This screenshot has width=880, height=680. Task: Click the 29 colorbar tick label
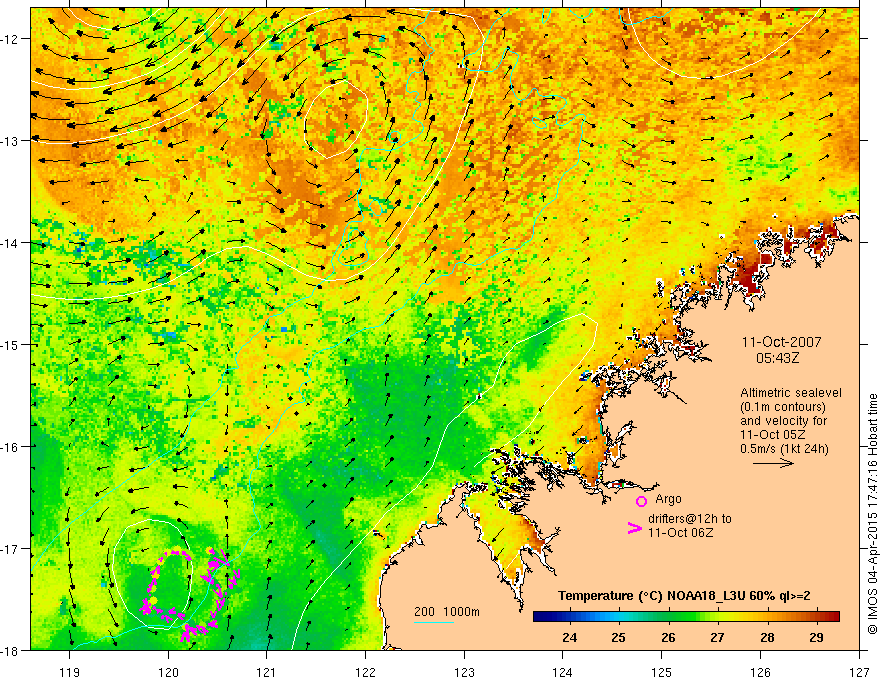coord(817,637)
